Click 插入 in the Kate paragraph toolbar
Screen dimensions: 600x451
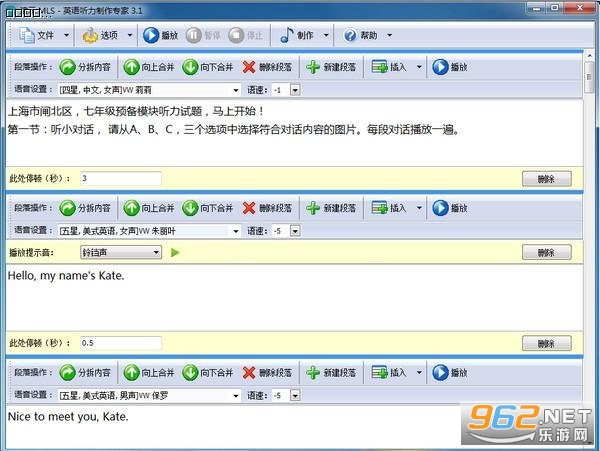pos(389,208)
